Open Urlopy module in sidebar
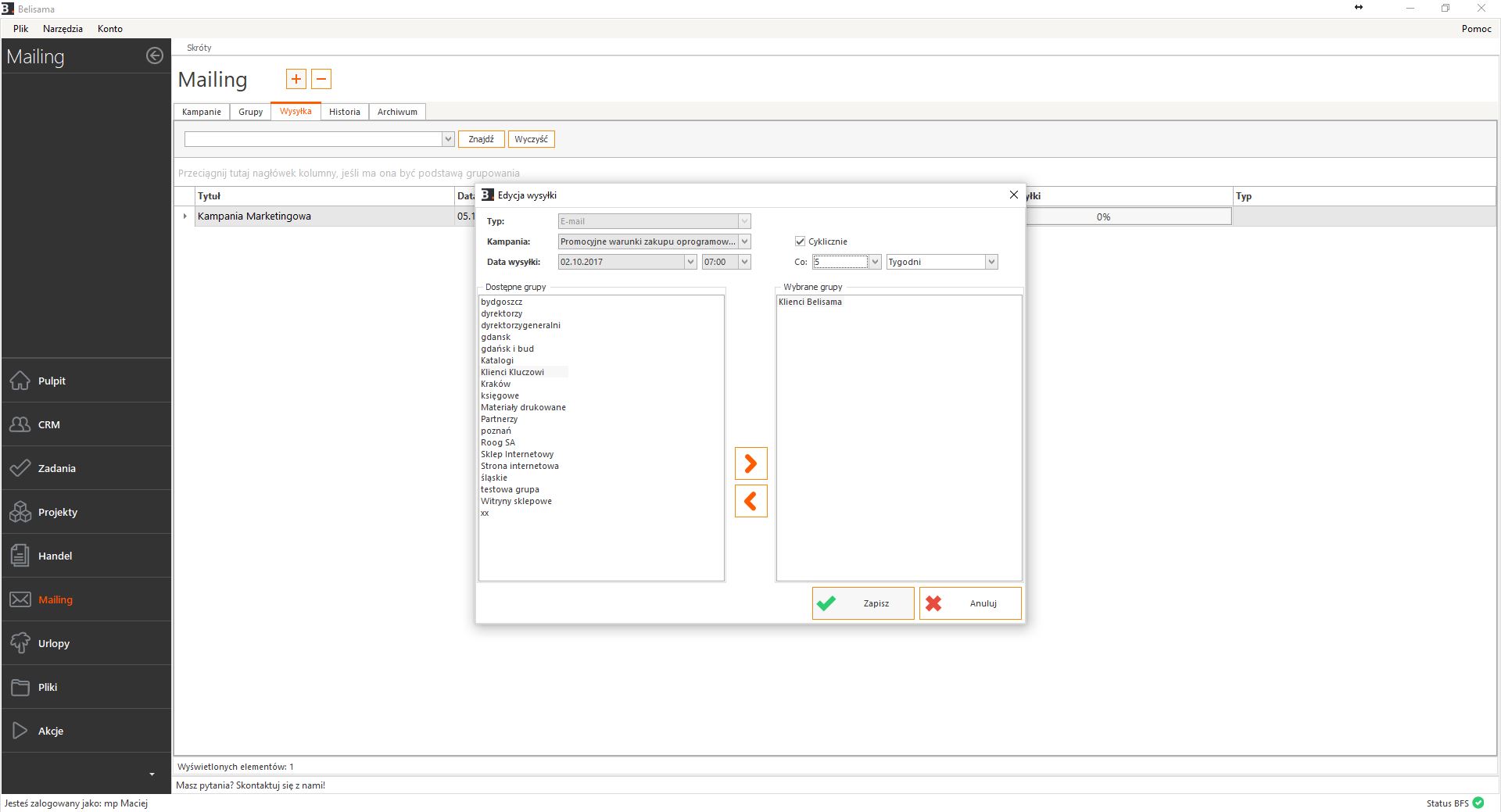Image resolution: width=1501 pixels, height=812 pixels. click(x=53, y=643)
